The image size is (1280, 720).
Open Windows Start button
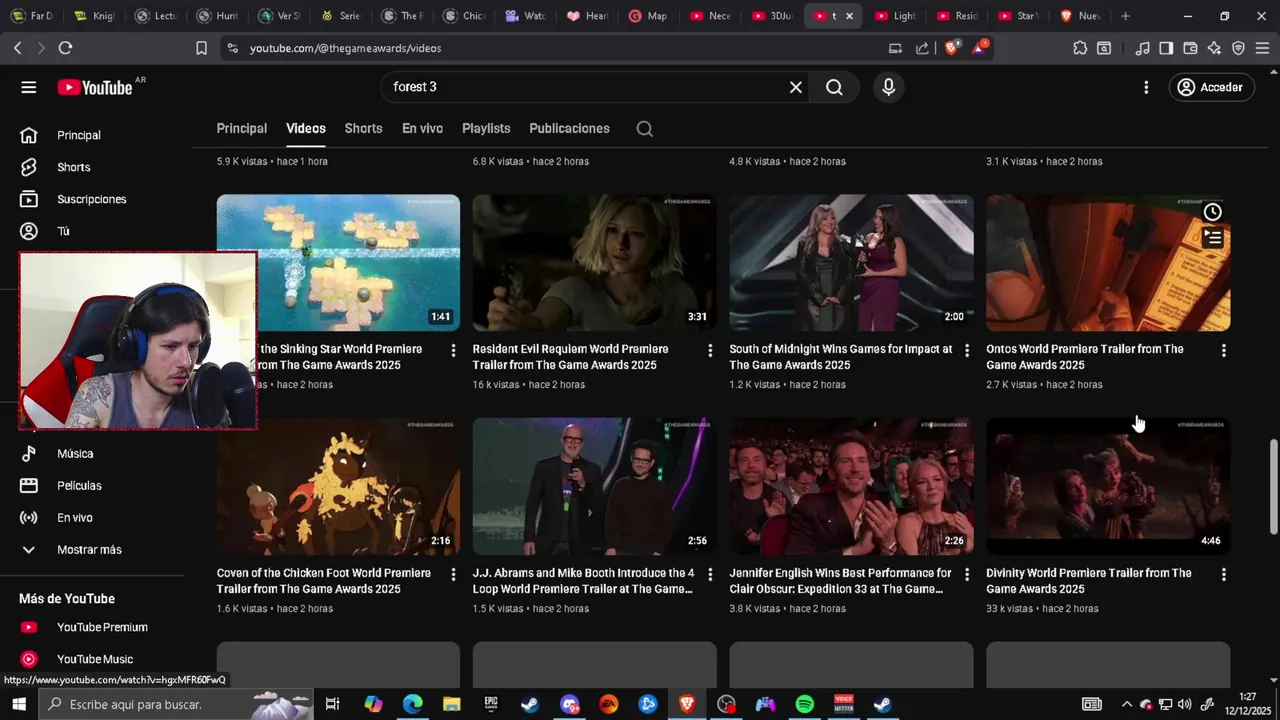click(x=18, y=704)
